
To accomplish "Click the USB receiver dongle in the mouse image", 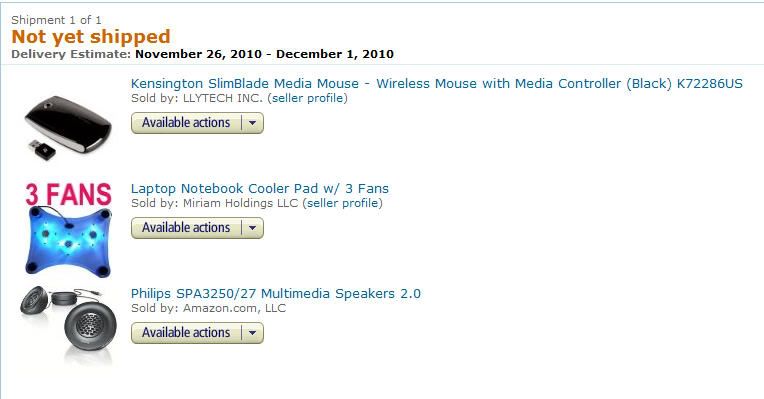I will (42, 149).
